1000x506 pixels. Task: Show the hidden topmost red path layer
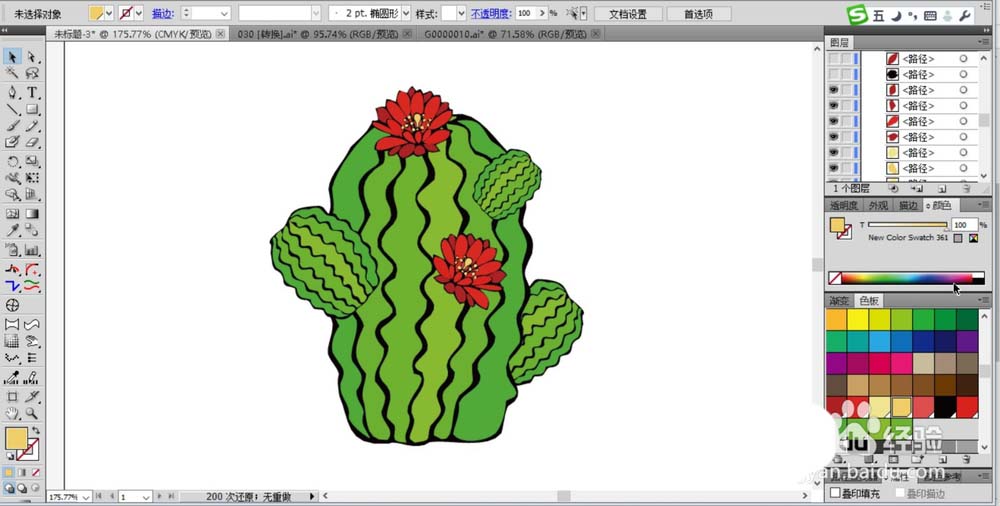834,59
